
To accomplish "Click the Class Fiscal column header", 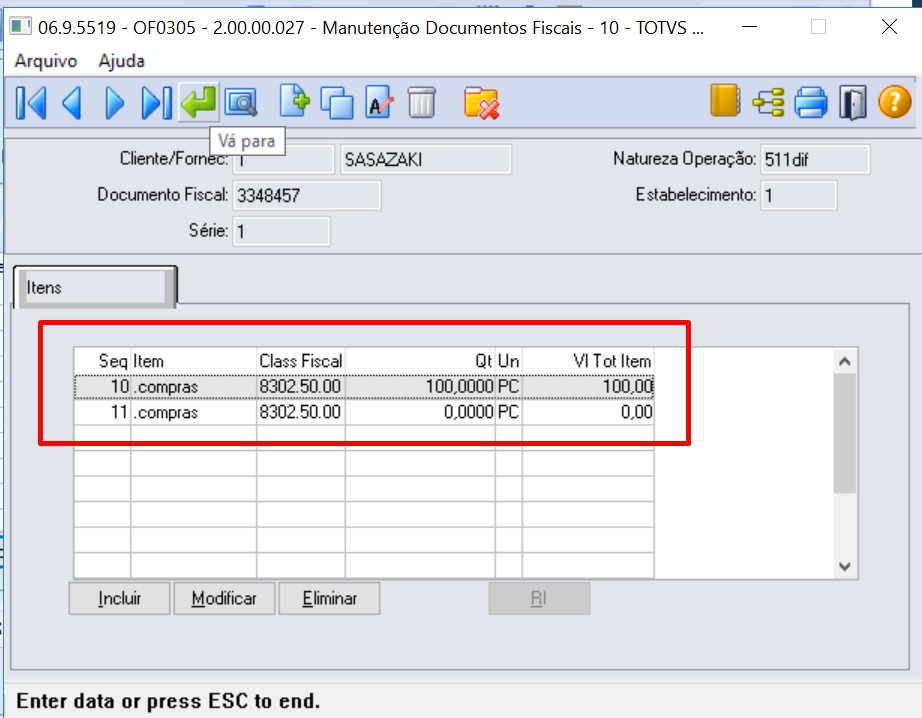I will pos(301,360).
